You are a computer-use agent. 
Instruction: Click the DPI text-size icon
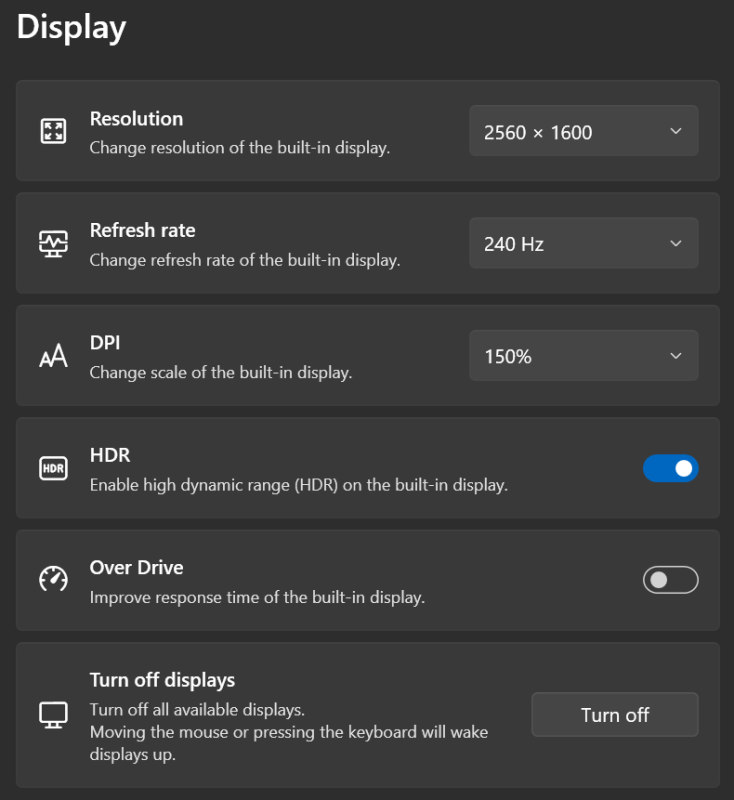point(53,356)
